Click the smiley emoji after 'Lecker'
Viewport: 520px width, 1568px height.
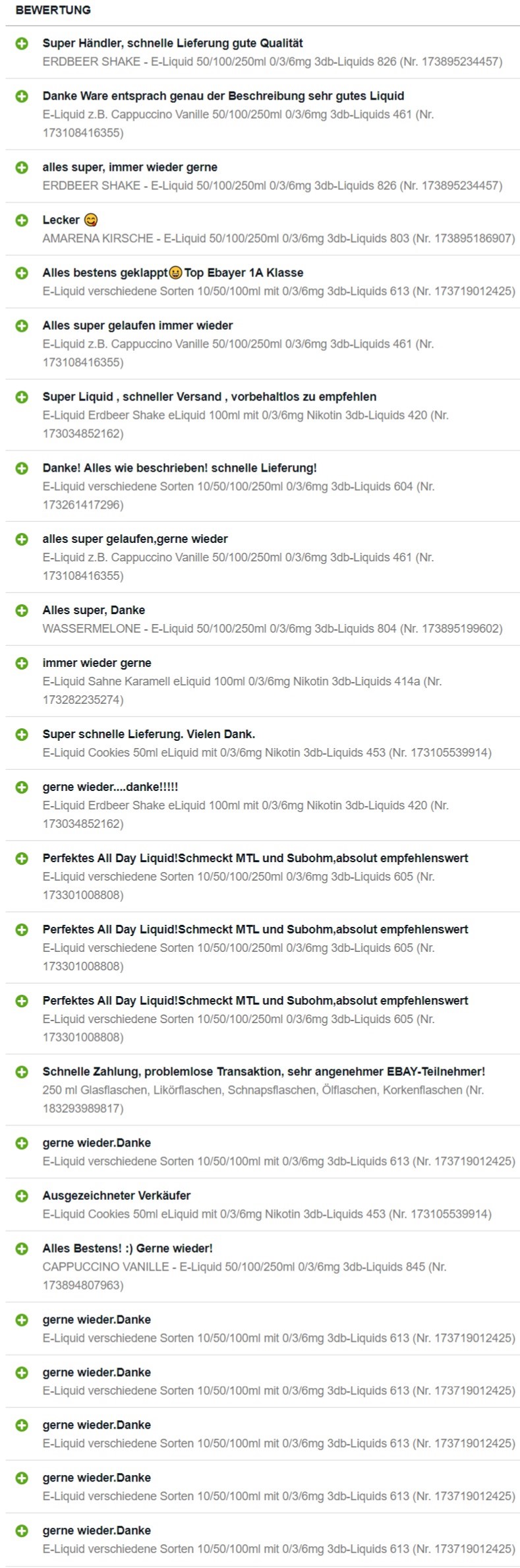tap(90, 220)
